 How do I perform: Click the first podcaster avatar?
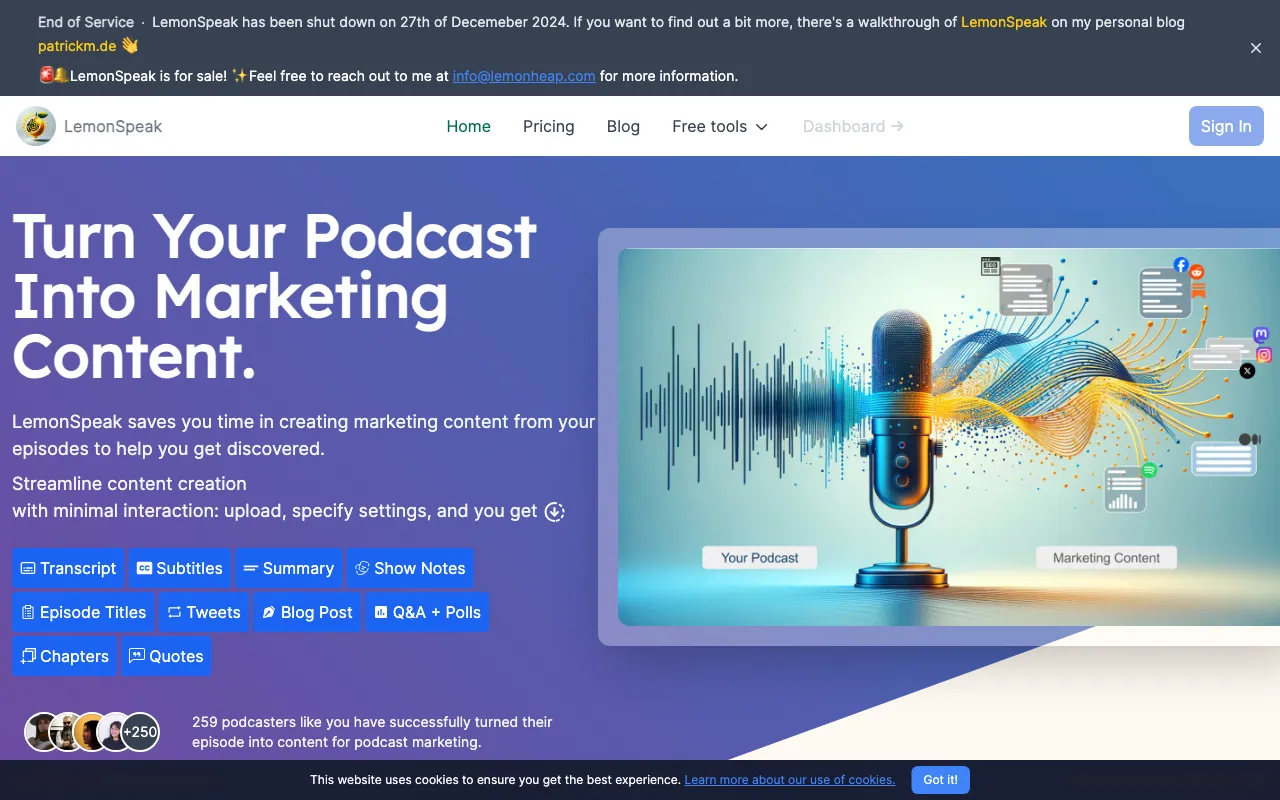pyautogui.click(x=43, y=732)
